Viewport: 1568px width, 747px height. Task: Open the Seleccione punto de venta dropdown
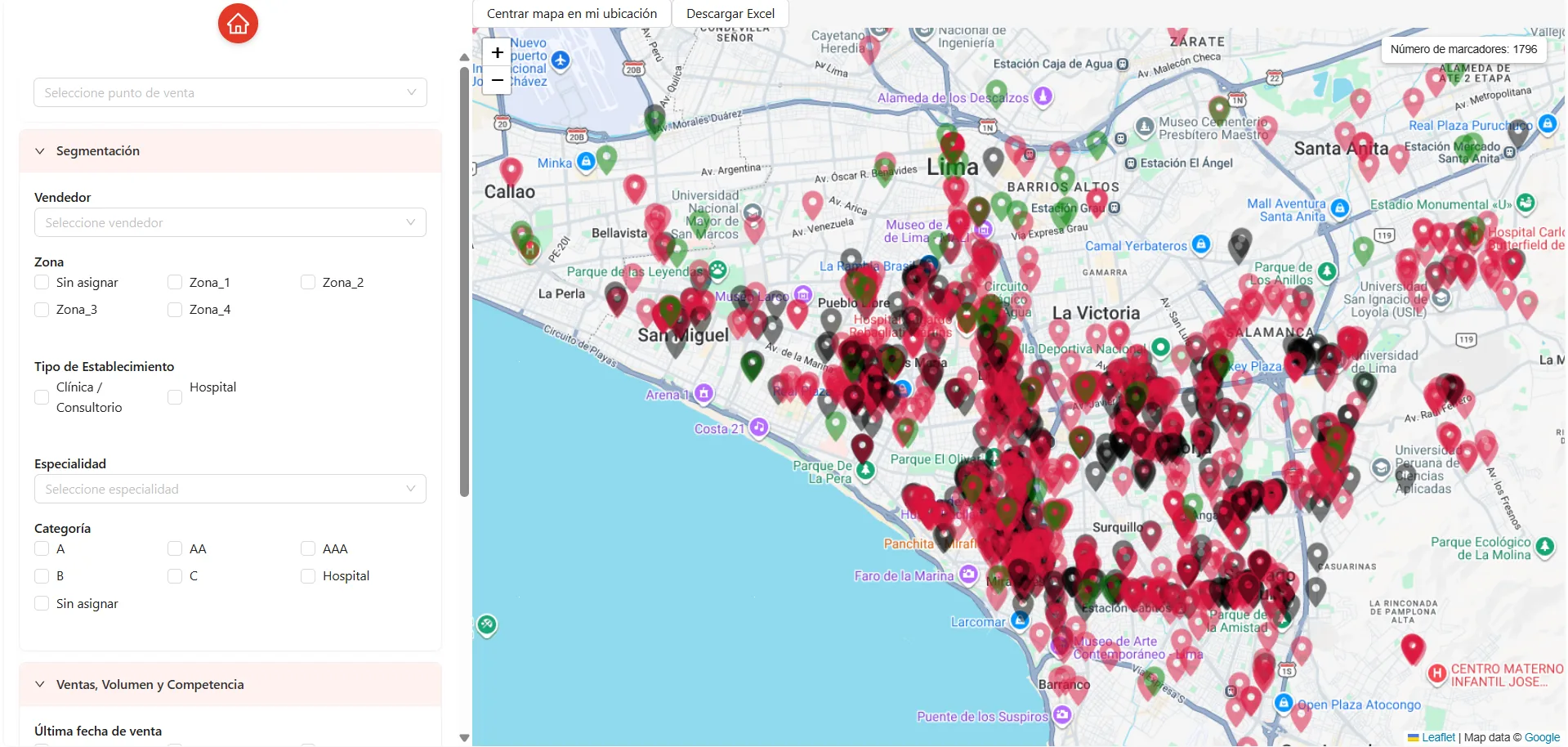(x=230, y=92)
